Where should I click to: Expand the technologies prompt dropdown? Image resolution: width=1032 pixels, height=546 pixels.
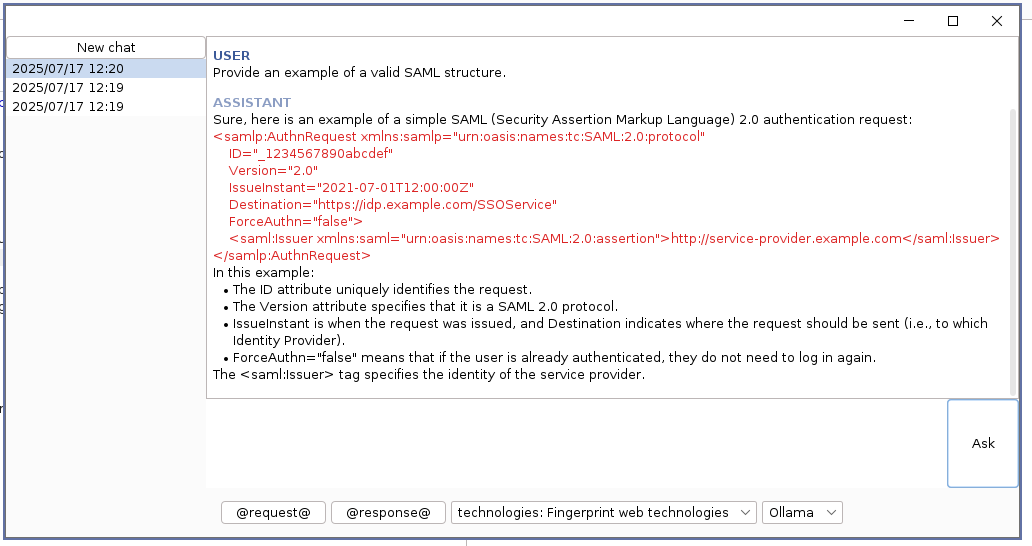pyautogui.click(x=604, y=512)
